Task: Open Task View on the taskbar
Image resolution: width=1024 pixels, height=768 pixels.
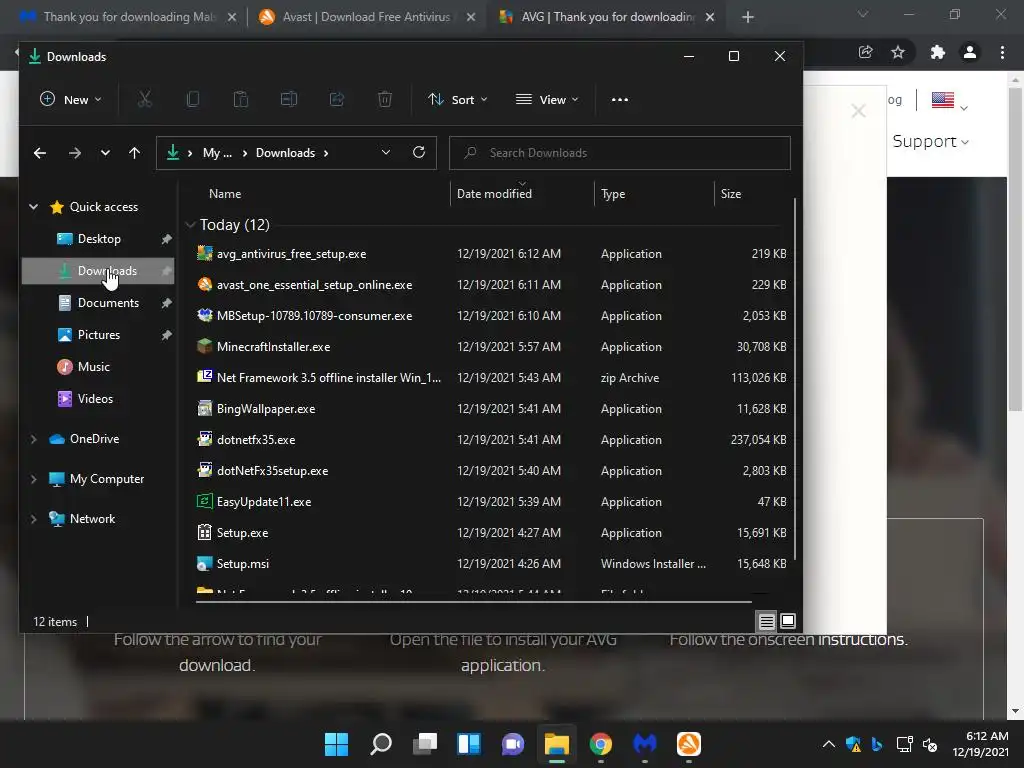Action: pyautogui.click(x=425, y=744)
